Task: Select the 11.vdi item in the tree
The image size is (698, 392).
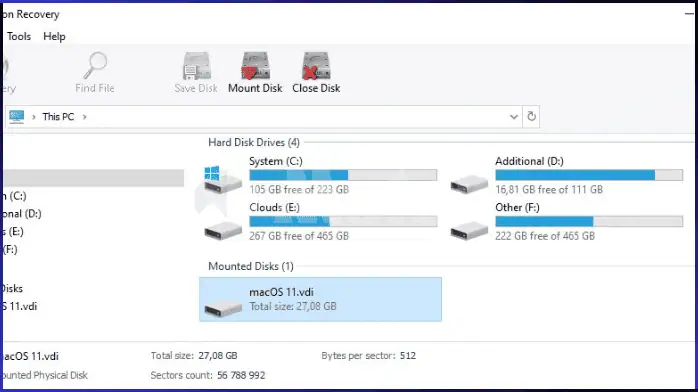Action: 19,306
